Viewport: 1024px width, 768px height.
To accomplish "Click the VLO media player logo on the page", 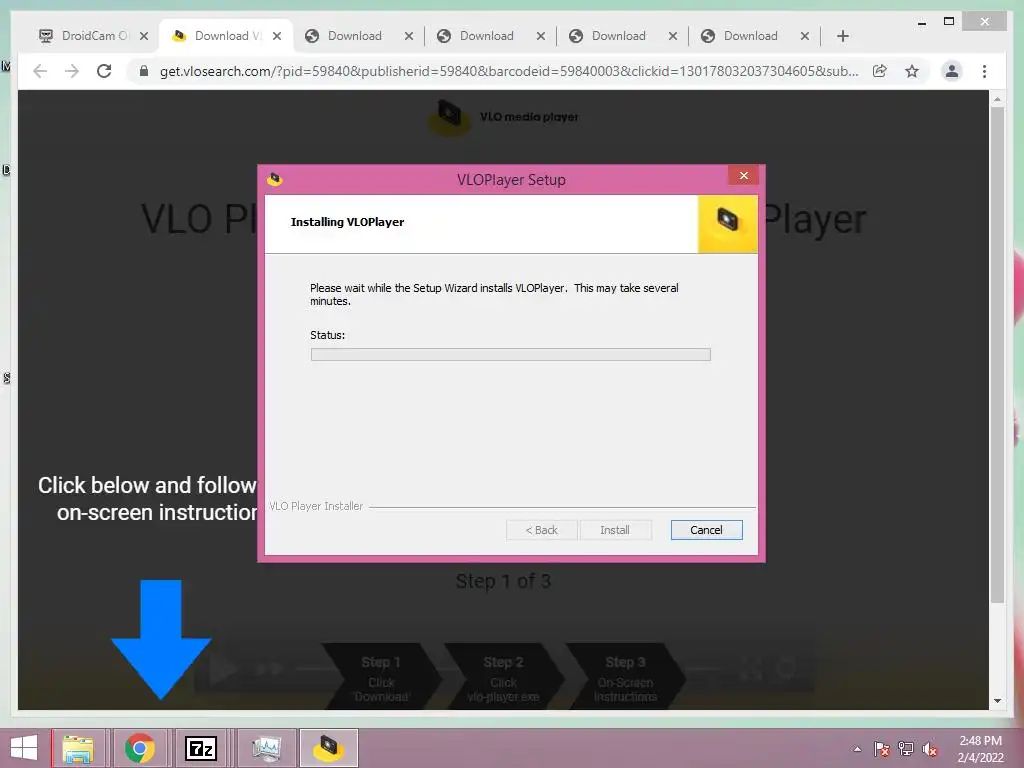I will tap(503, 117).
